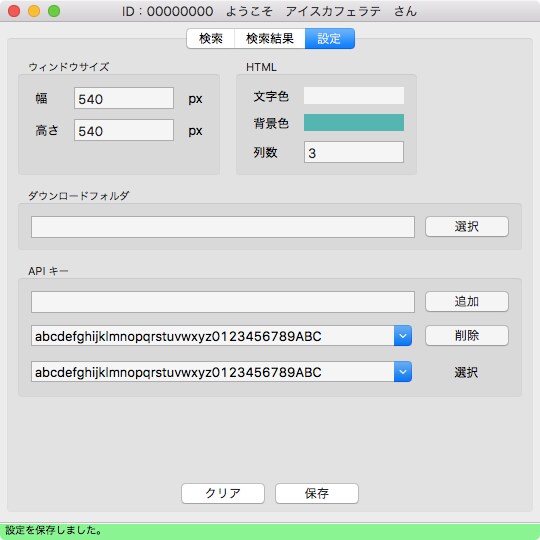Close the window with the red button

[x=14, y=11]
